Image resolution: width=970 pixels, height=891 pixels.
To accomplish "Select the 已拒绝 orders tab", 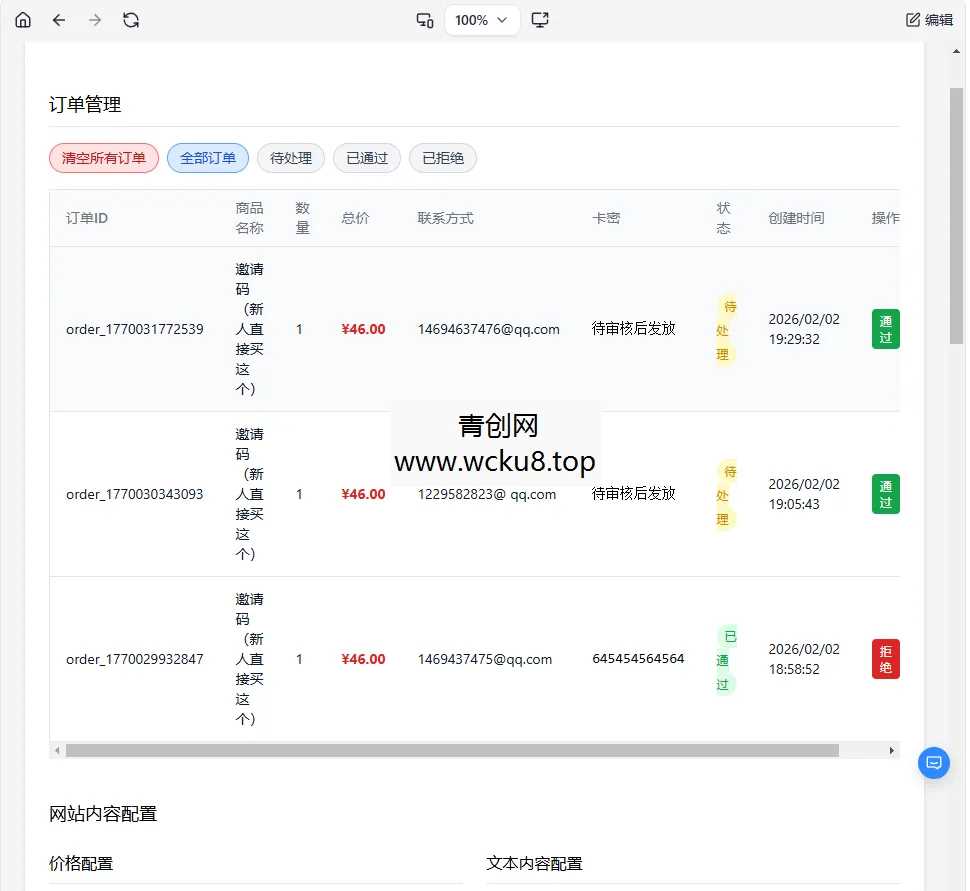I will click(442, 157).
